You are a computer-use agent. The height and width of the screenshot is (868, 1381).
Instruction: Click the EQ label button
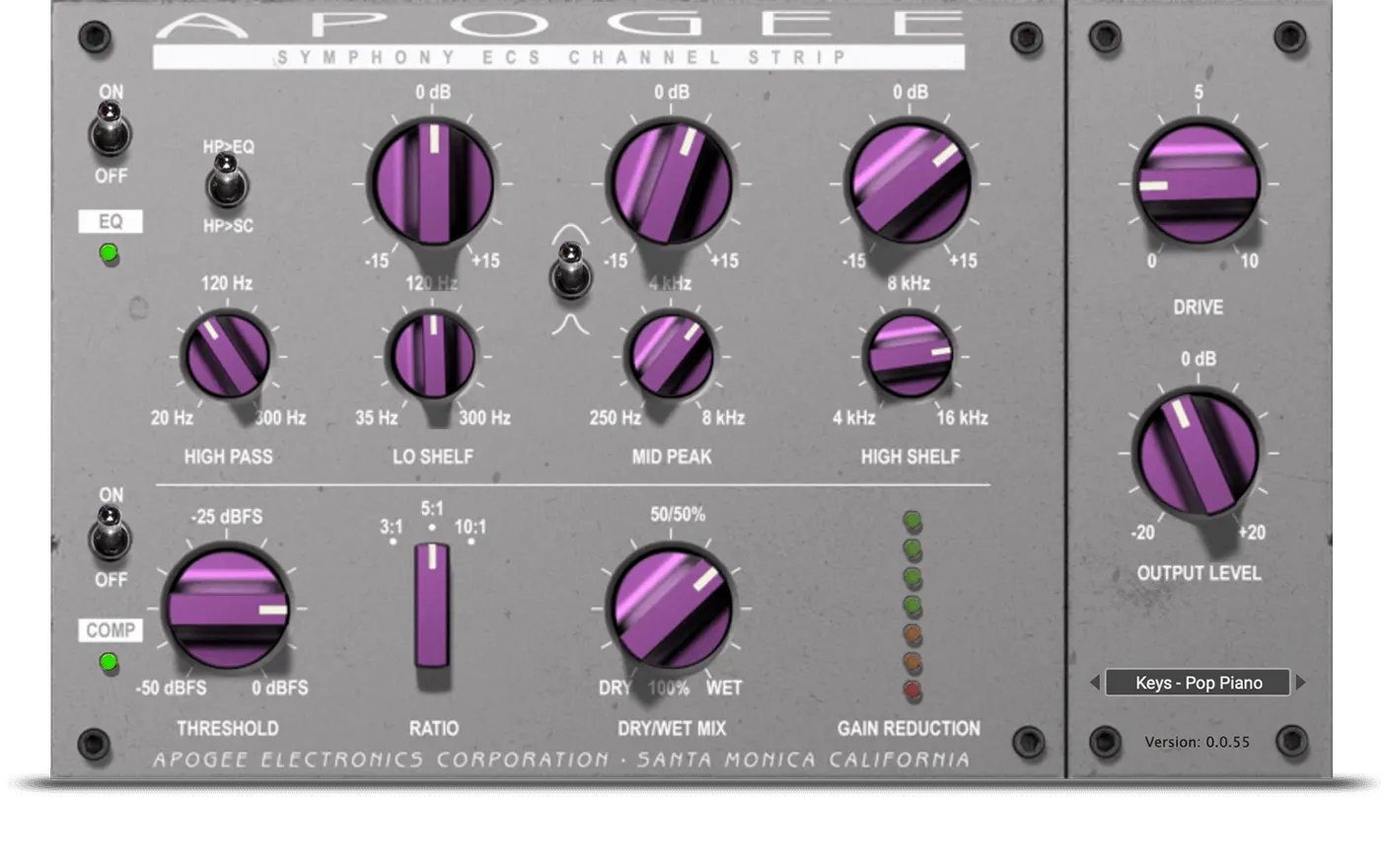110,222
